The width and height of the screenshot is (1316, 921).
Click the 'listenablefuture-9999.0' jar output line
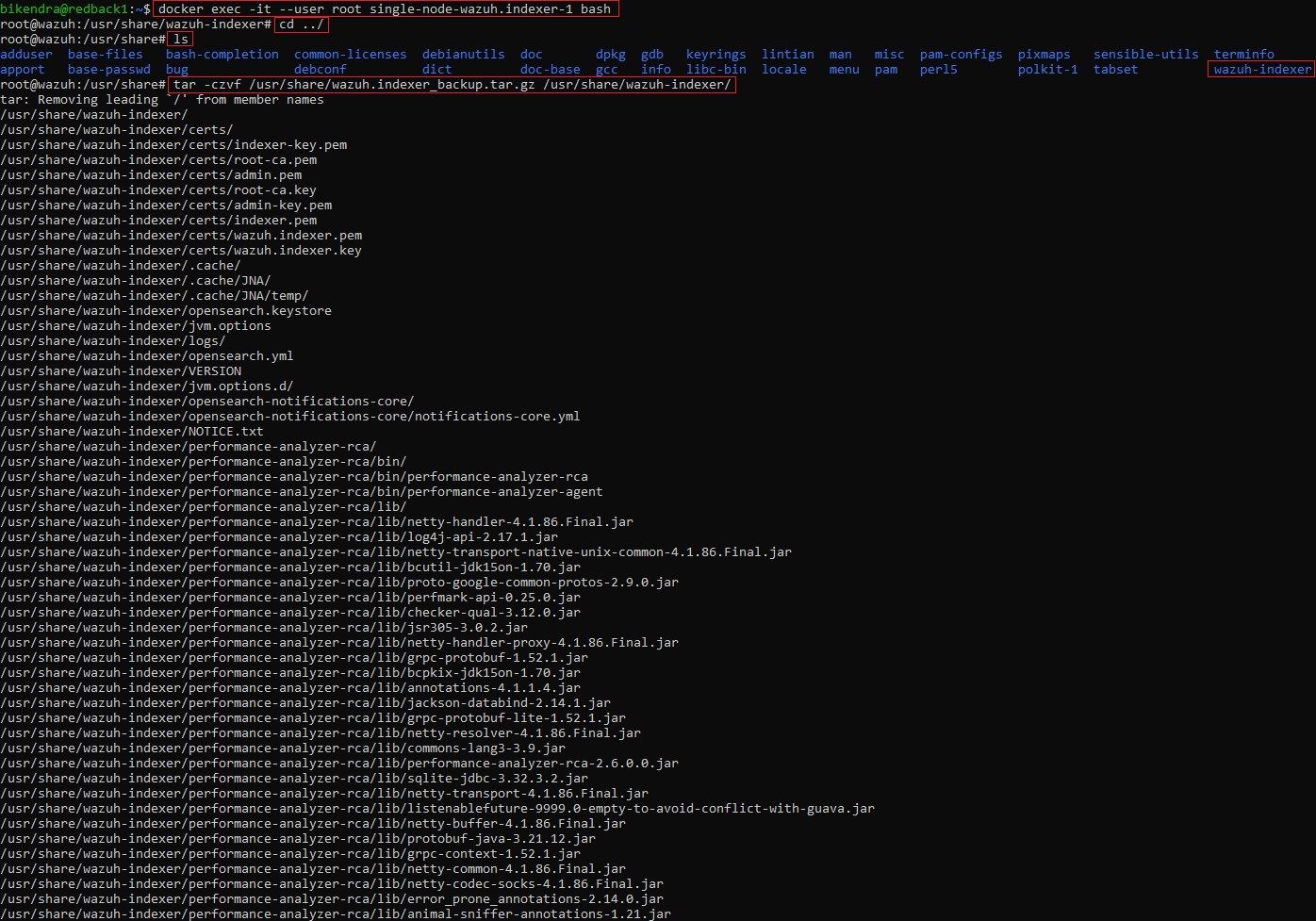coord(437,808)
